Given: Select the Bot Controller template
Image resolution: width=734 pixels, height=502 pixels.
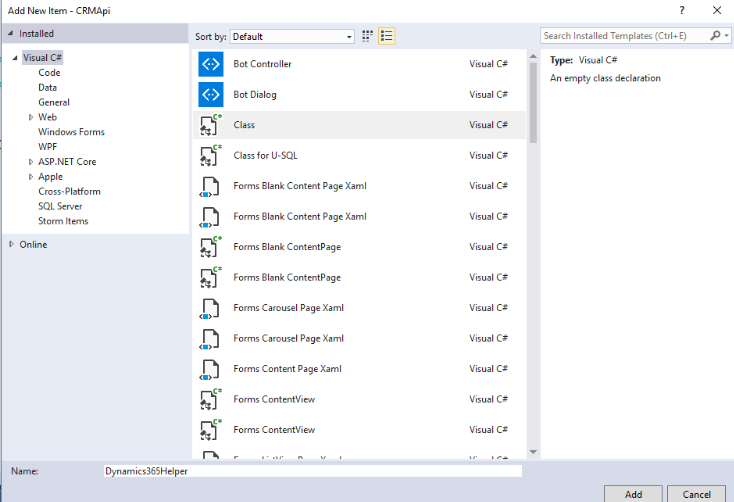Looking at the screenshot, I should (x=359, y=64).
